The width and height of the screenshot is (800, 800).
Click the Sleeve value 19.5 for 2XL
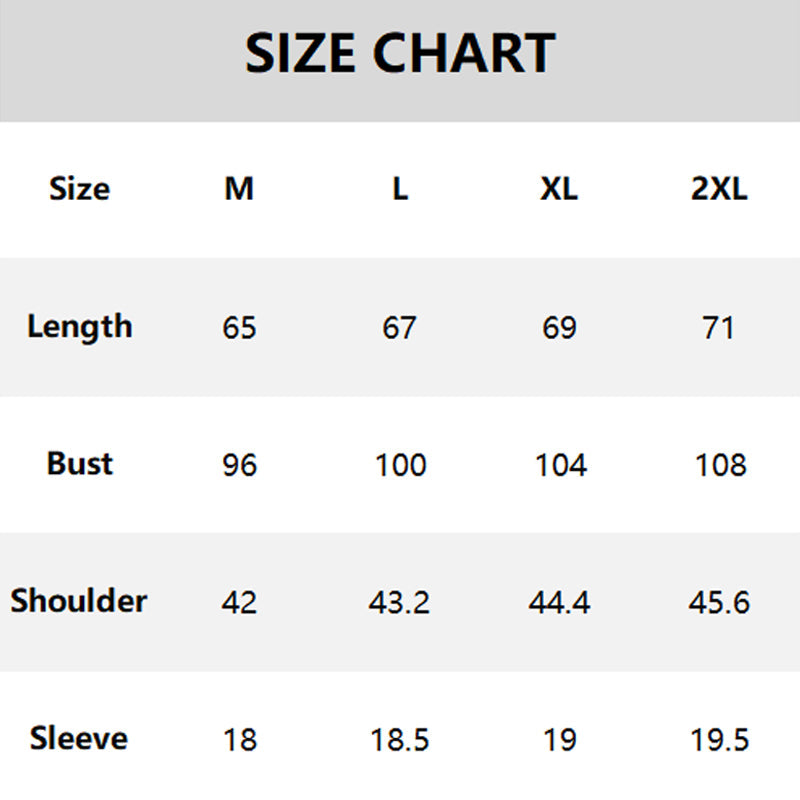tap(719, 740)
